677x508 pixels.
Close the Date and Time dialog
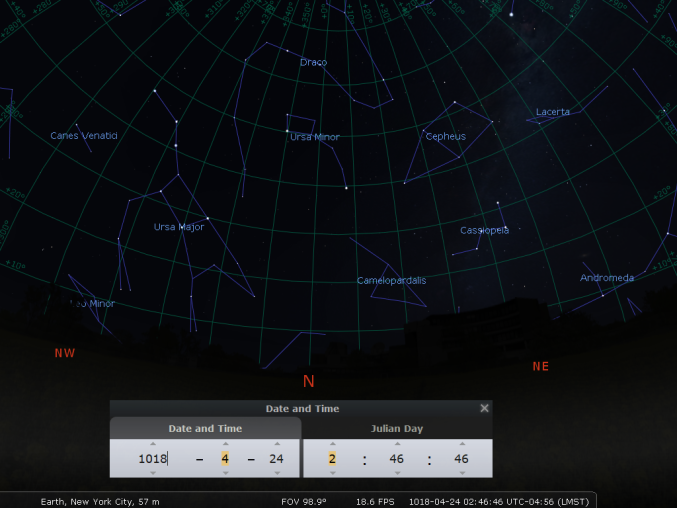(484, 408)
